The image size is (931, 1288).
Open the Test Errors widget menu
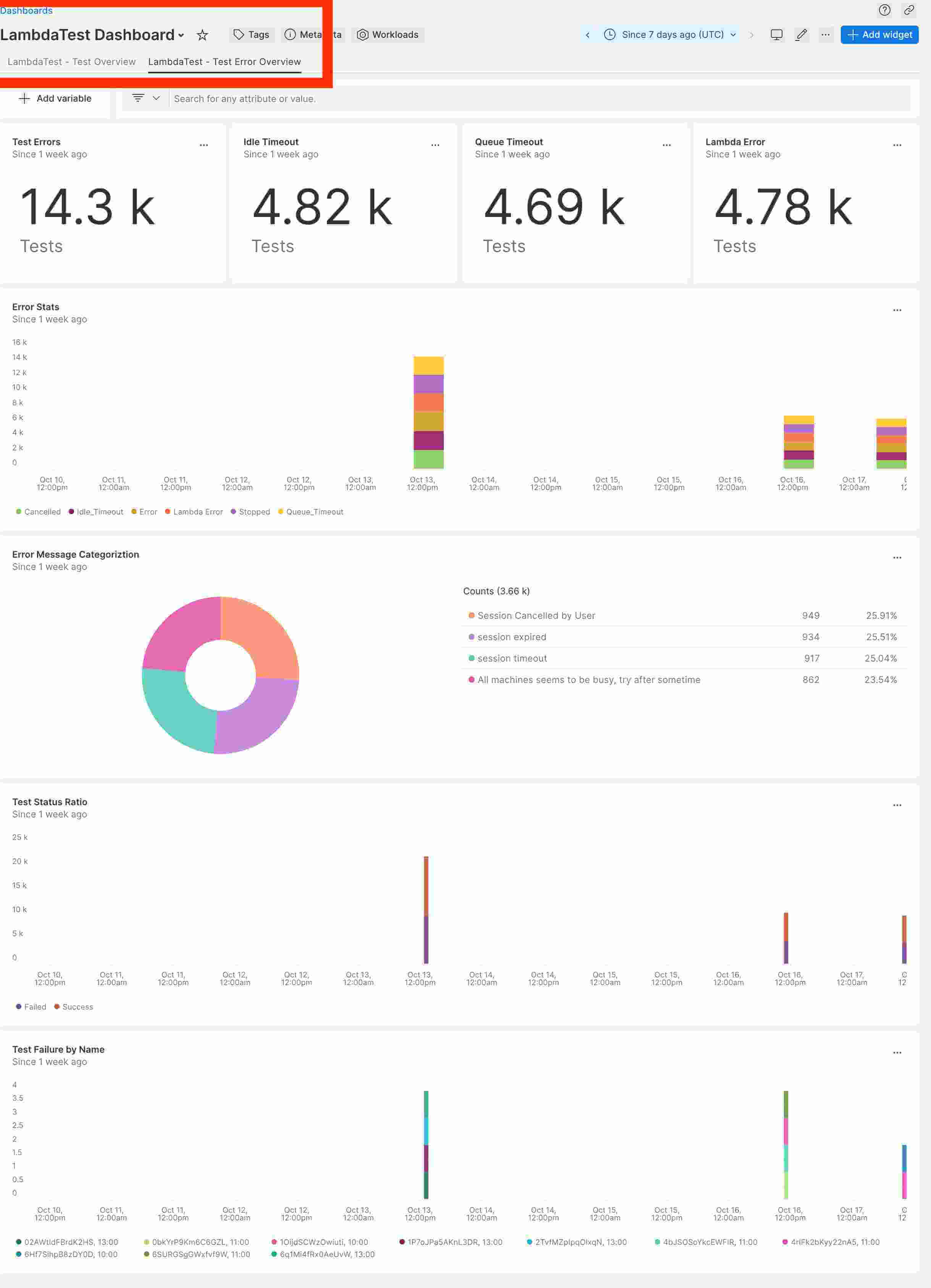(204, 145)
